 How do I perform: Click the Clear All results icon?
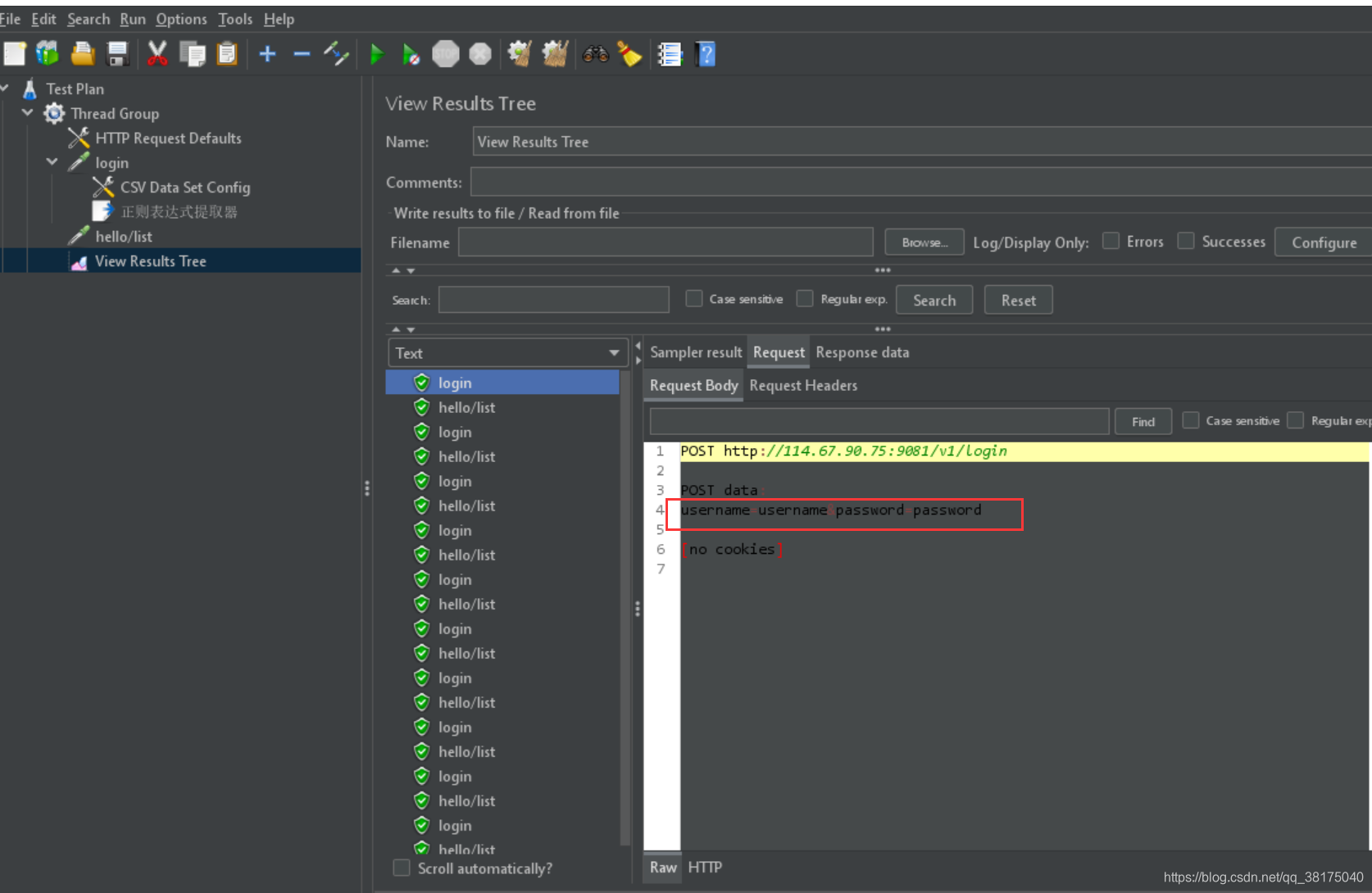point(556,54)
